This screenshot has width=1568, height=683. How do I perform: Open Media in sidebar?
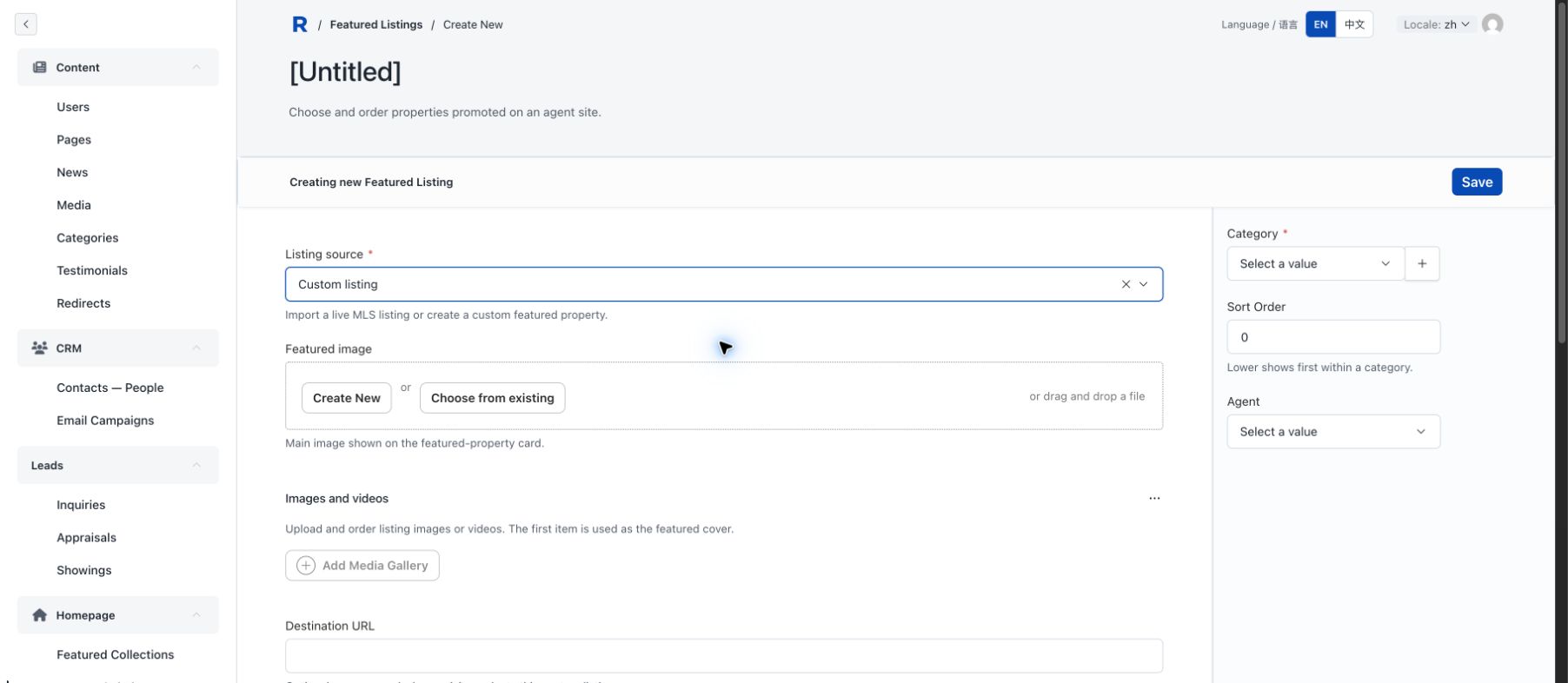pyautogui.click(x=74, y=205)
